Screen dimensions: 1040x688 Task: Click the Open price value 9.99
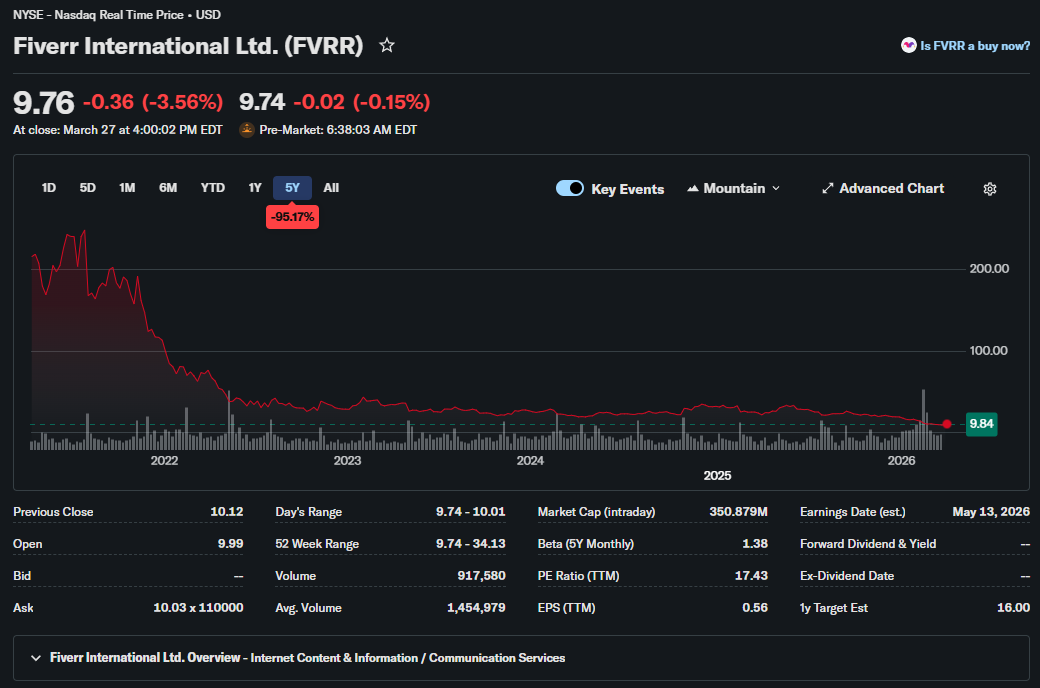pyautogui.click(x=230, y=543)
